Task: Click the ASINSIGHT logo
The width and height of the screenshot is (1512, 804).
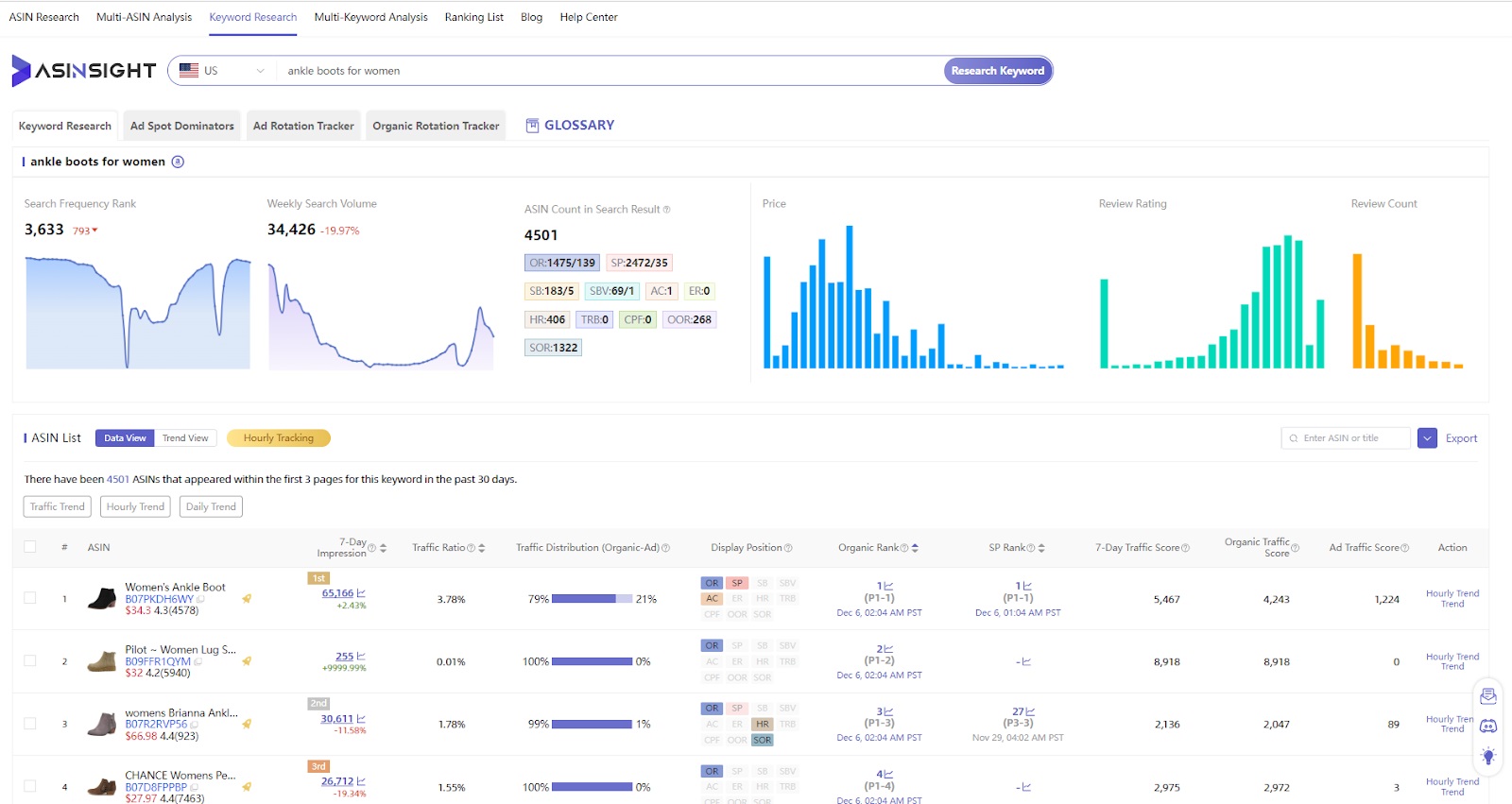Action: (83, 70)
